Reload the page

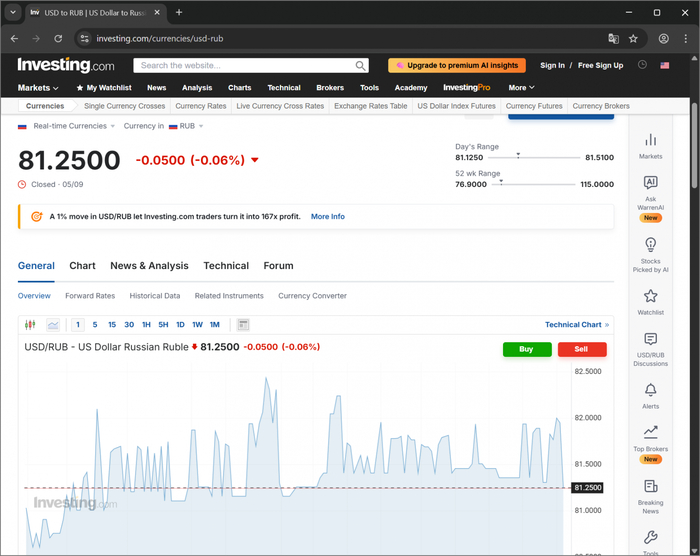[58, 38]
